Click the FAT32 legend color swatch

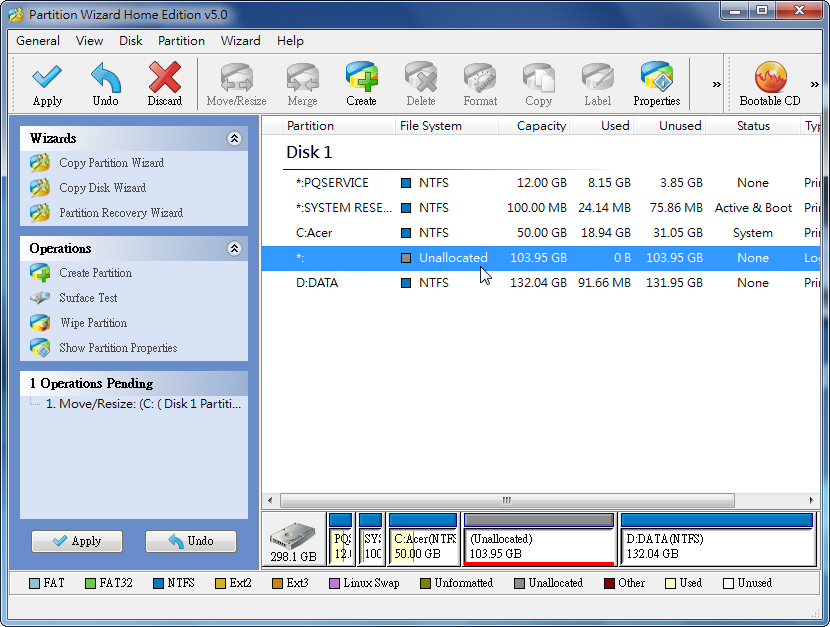[90, 584]
